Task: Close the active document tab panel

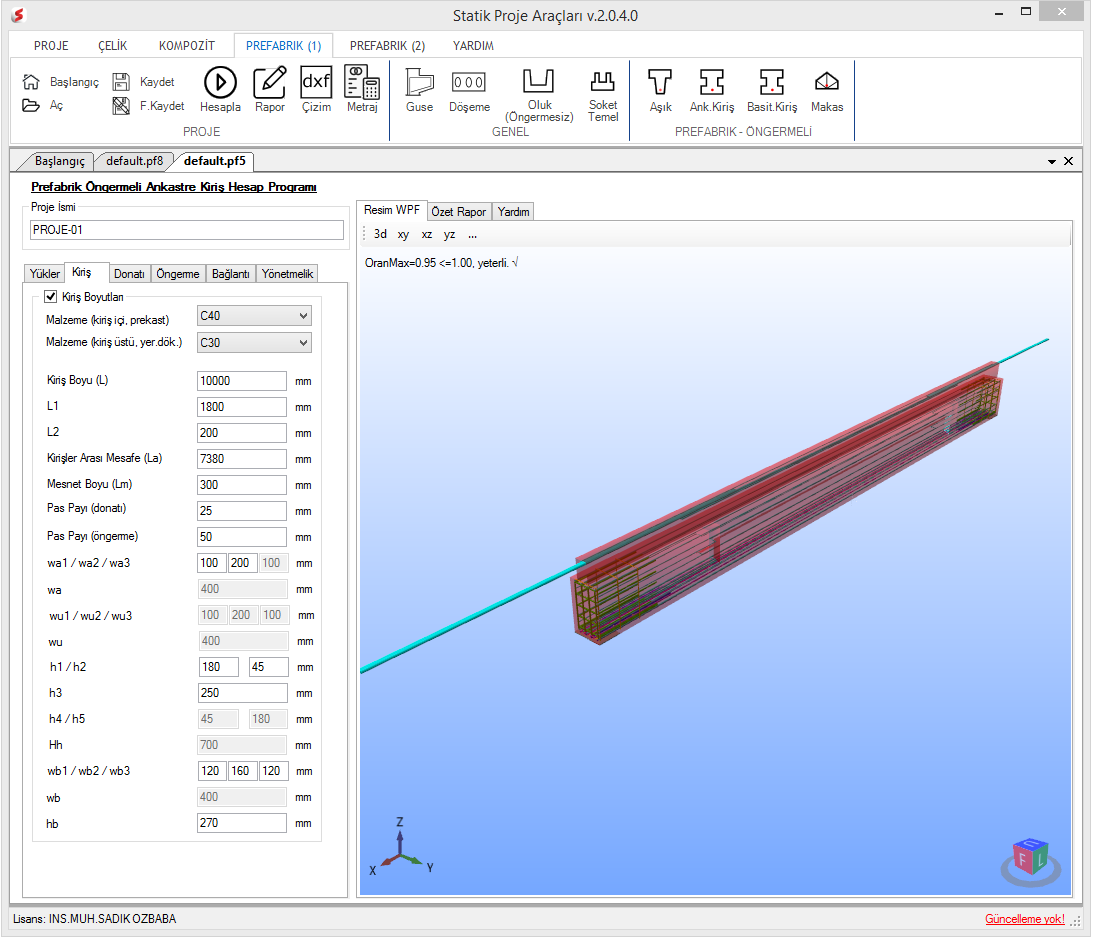Action: click(1069, 162)
